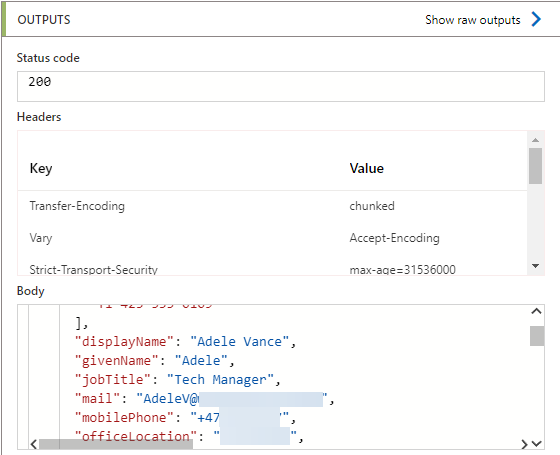Click the Key column header
560x455 pixels.
coord(41,168)
